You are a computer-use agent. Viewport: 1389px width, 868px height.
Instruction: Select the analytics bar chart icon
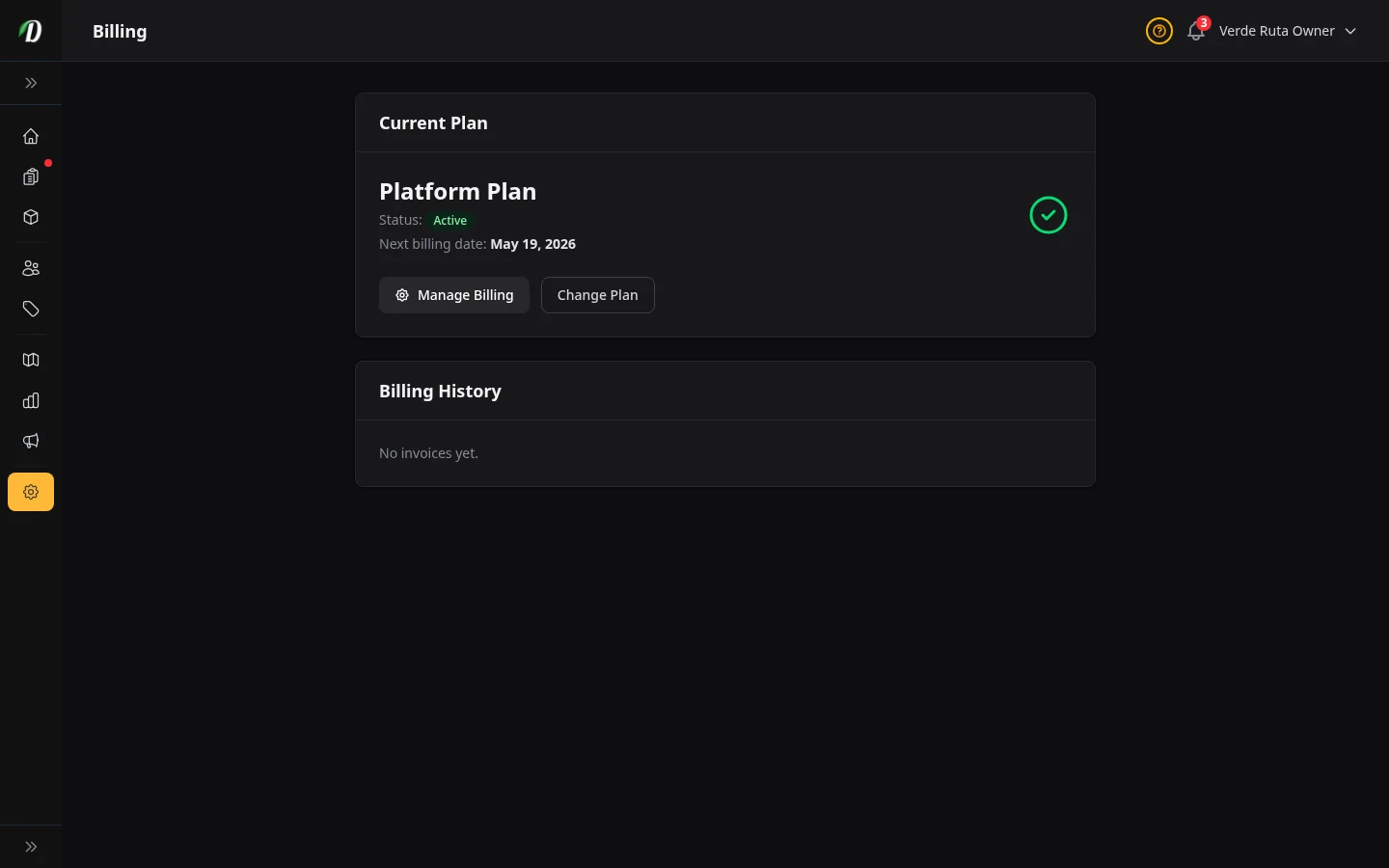pos(31,400)
